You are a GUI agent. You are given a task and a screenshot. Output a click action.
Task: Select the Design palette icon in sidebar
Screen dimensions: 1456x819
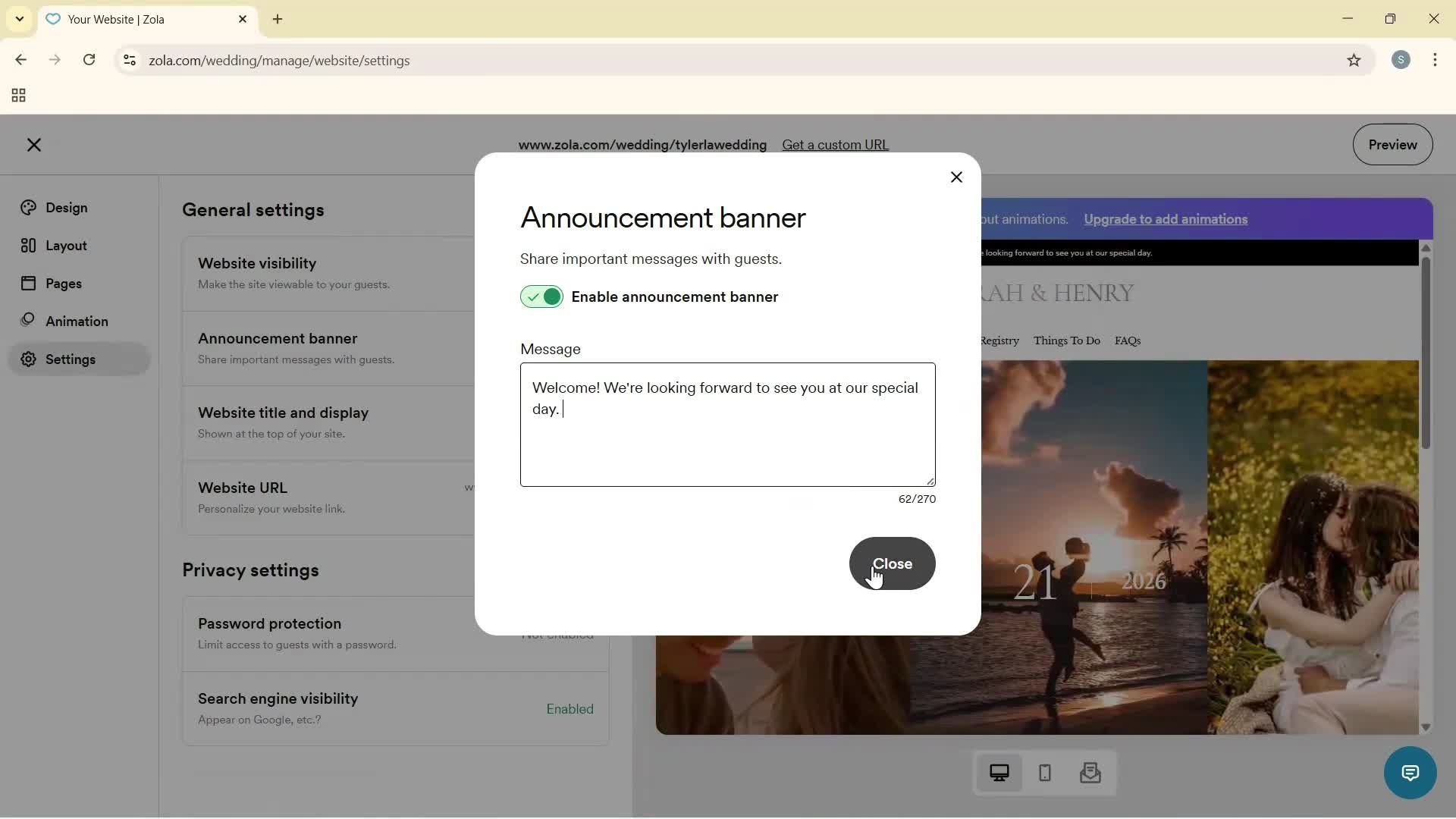point(28,207)
